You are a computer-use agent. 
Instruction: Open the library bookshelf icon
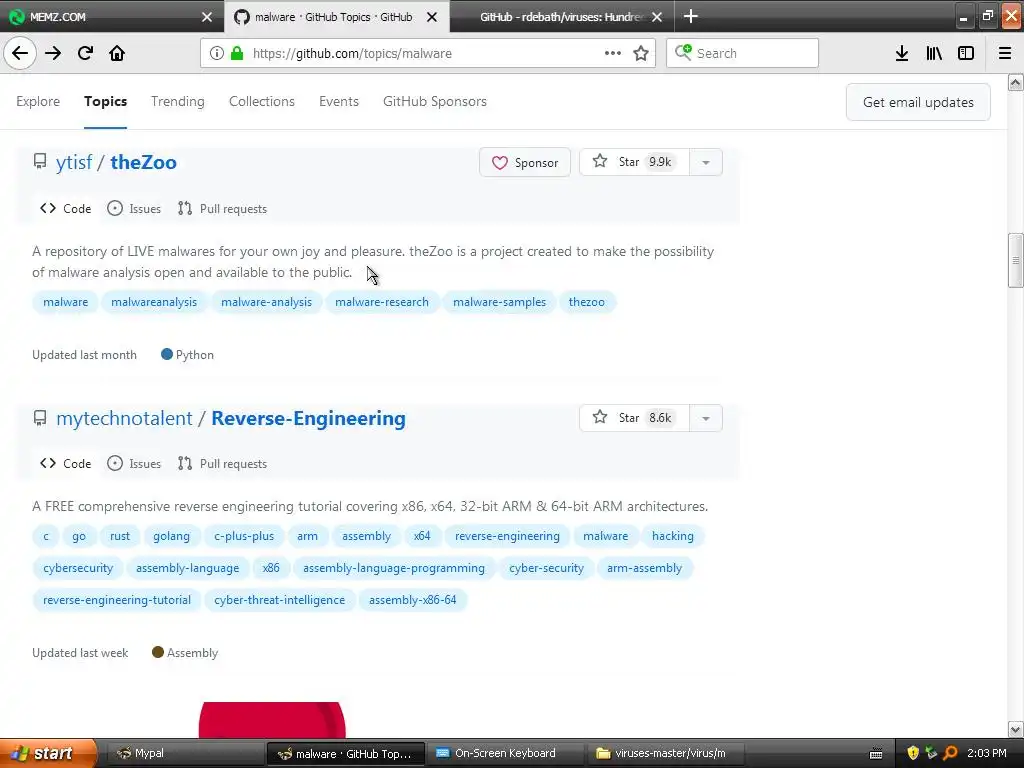pyautogui.click(x=934, y=54)
